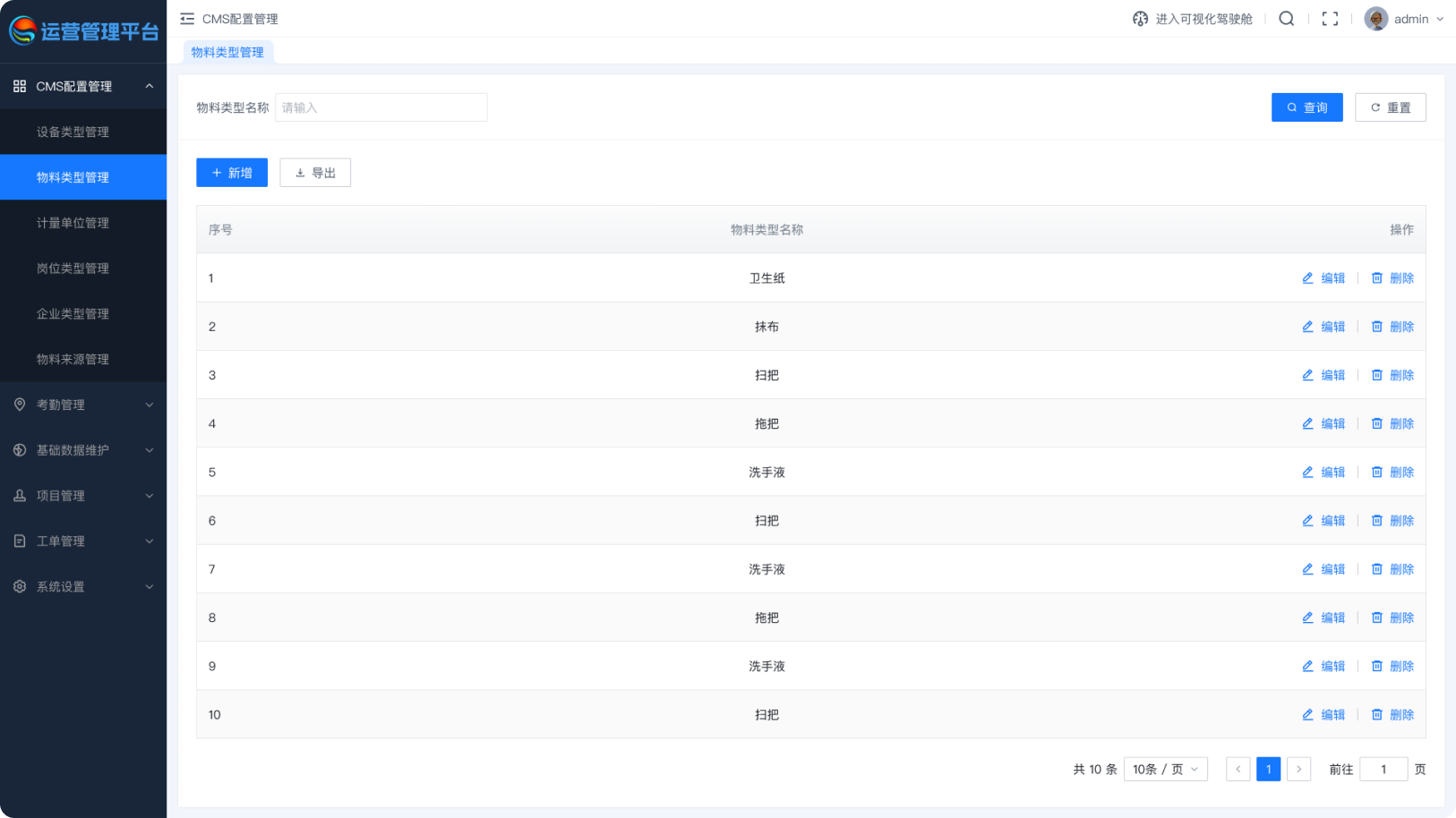This screenshot has width=1456, height=818.
Task: Go to next page arrow
Action: pos(1299,770)
